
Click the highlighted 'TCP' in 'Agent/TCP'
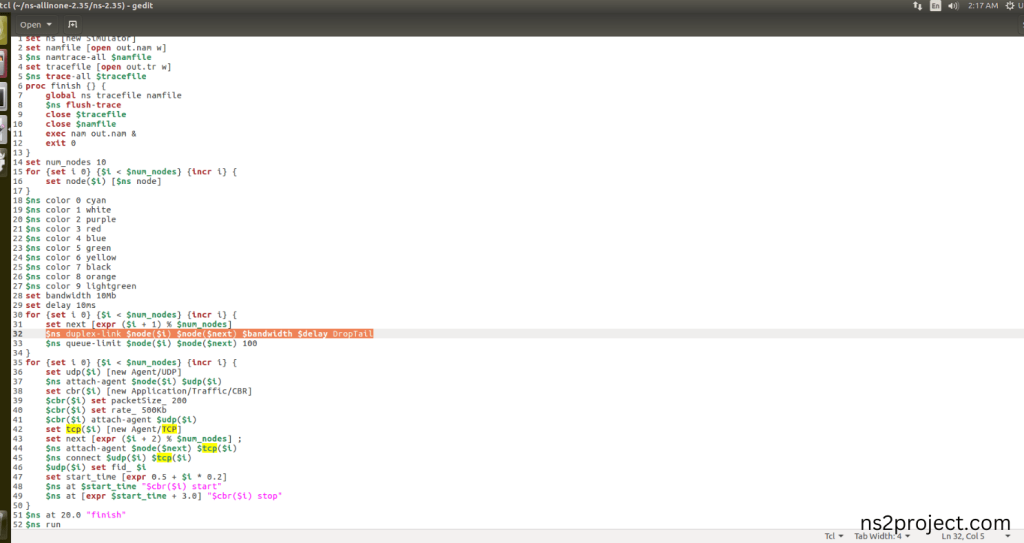coord(169,429)
